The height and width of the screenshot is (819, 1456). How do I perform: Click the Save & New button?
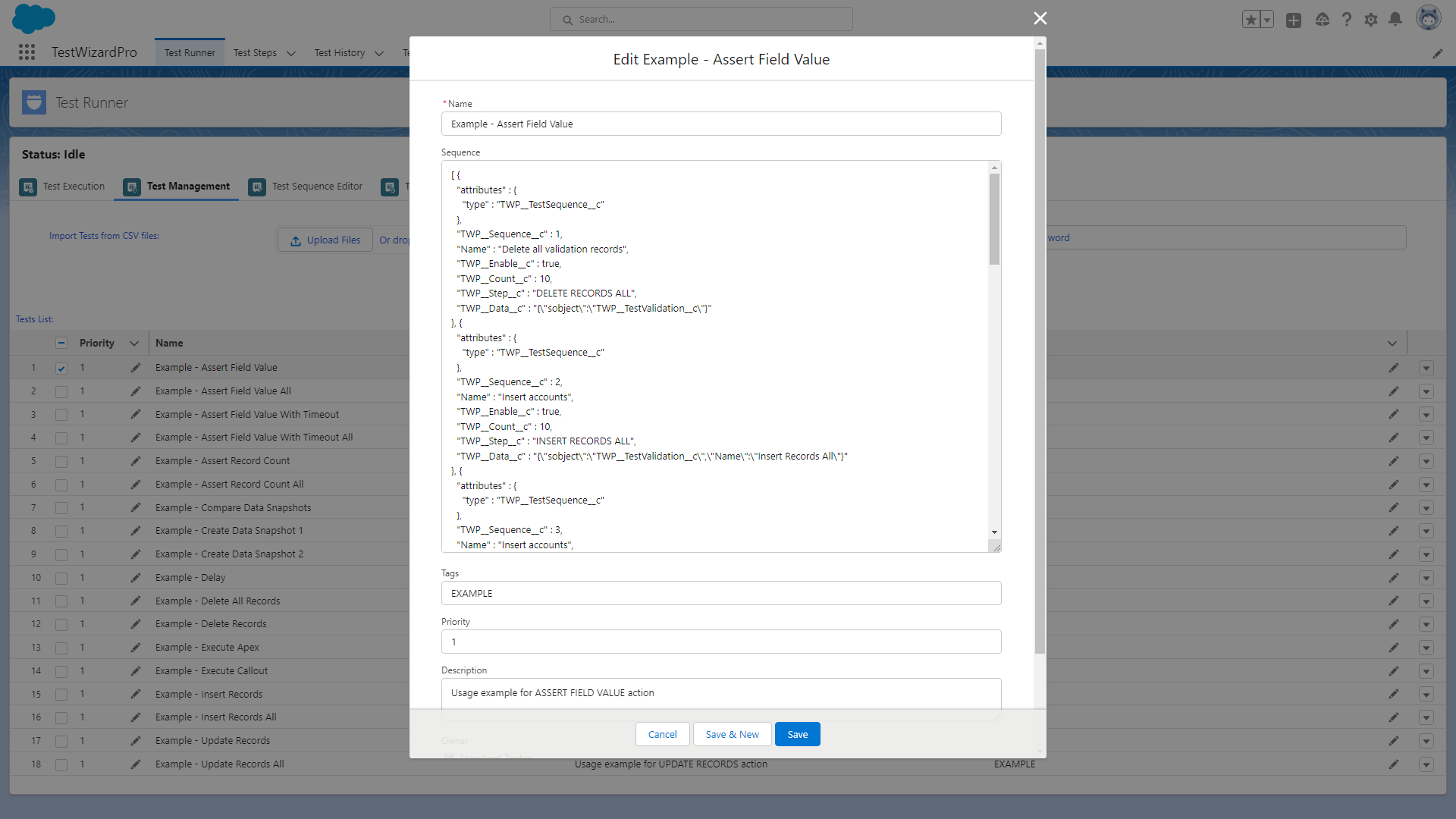731,734
